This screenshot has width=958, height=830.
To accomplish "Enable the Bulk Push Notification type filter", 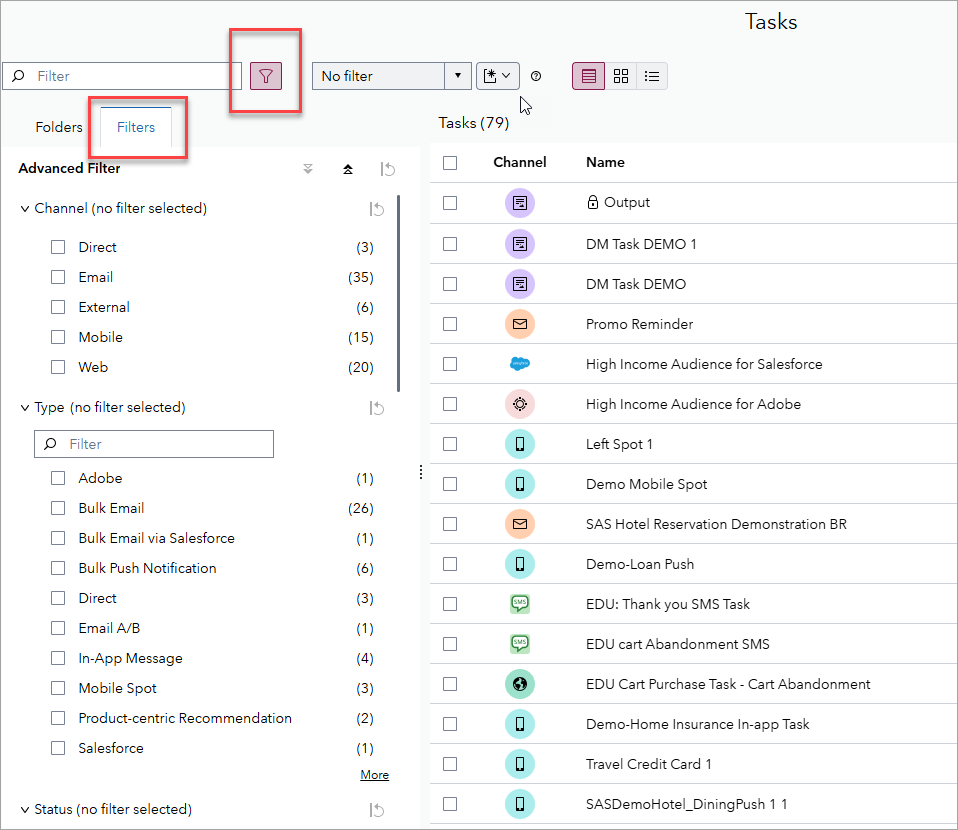I will pyautogui.click(x=58, y=568).
